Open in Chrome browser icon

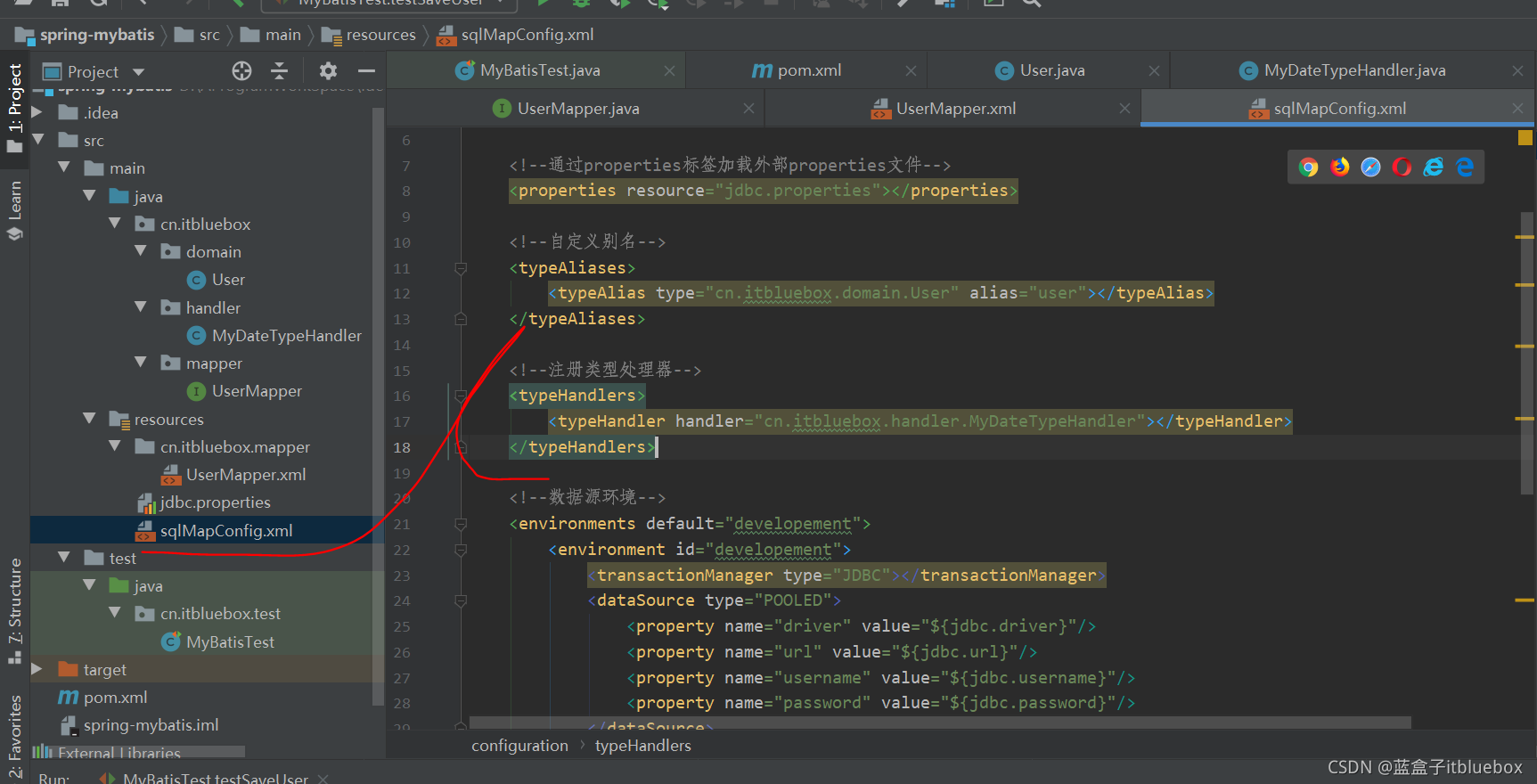pos(1308,167)
